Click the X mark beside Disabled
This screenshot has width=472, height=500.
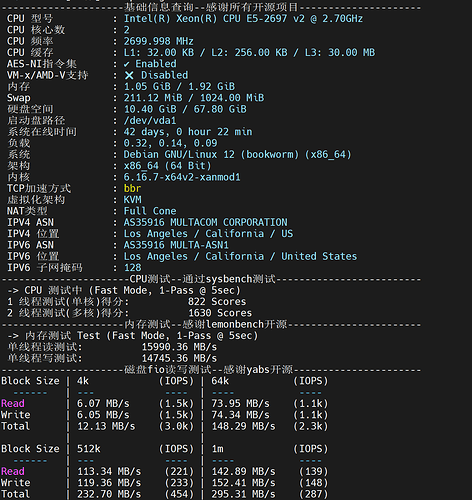(x=129, y=75)
